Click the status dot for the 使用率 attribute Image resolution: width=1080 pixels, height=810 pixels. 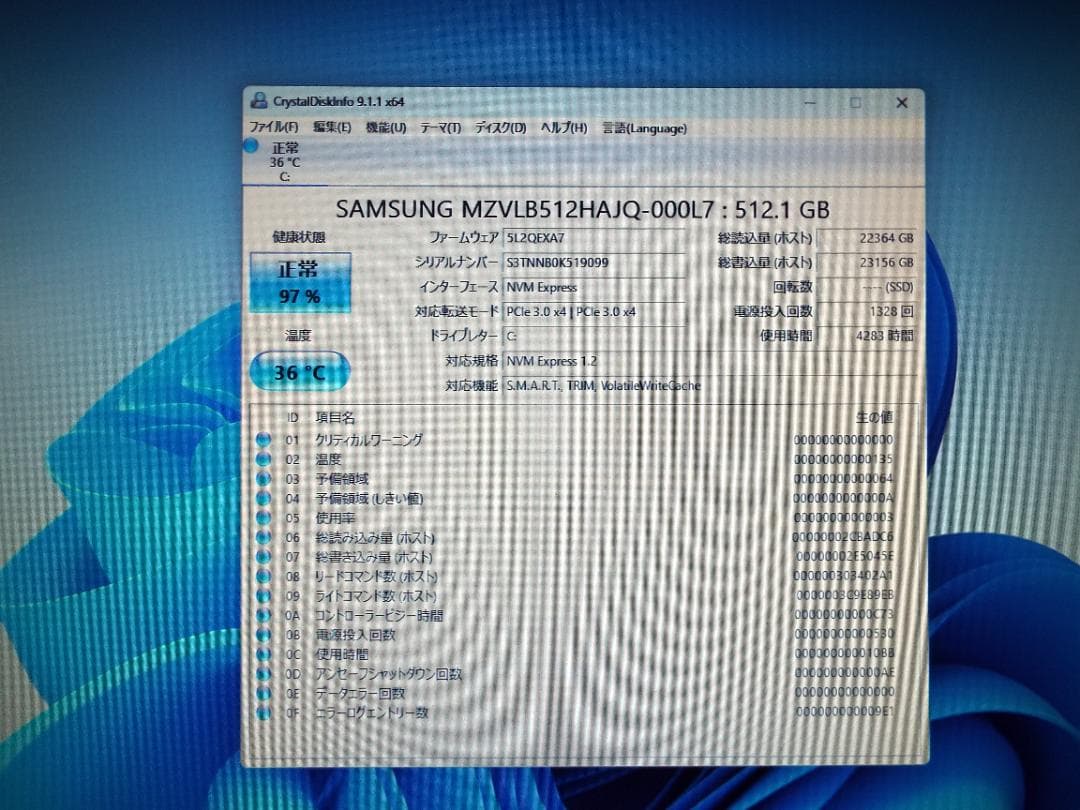point(262,518)
